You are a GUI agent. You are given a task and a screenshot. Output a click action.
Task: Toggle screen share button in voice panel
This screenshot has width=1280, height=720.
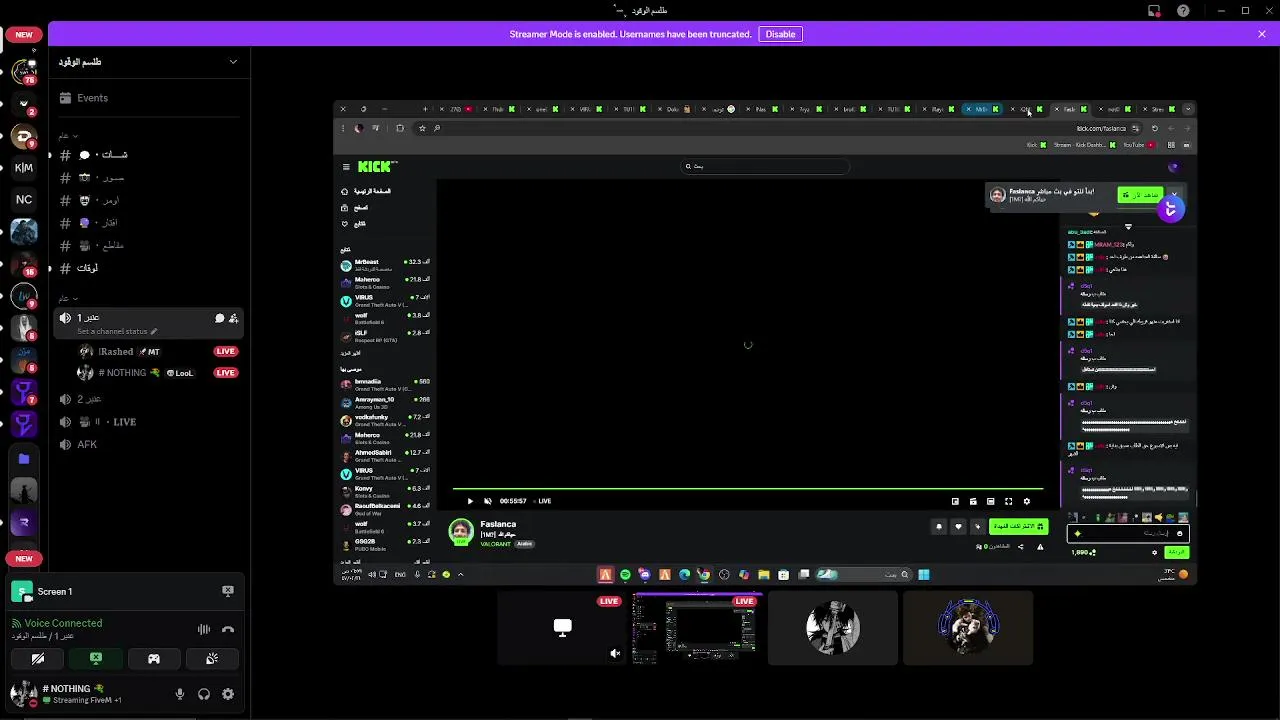click(x=96, y=659)
